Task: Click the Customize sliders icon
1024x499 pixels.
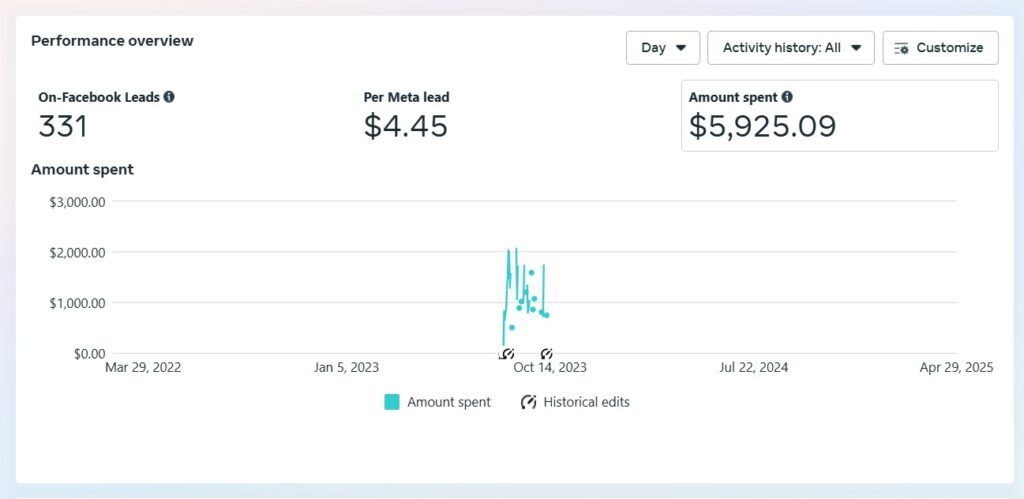Action: [901, 48]
